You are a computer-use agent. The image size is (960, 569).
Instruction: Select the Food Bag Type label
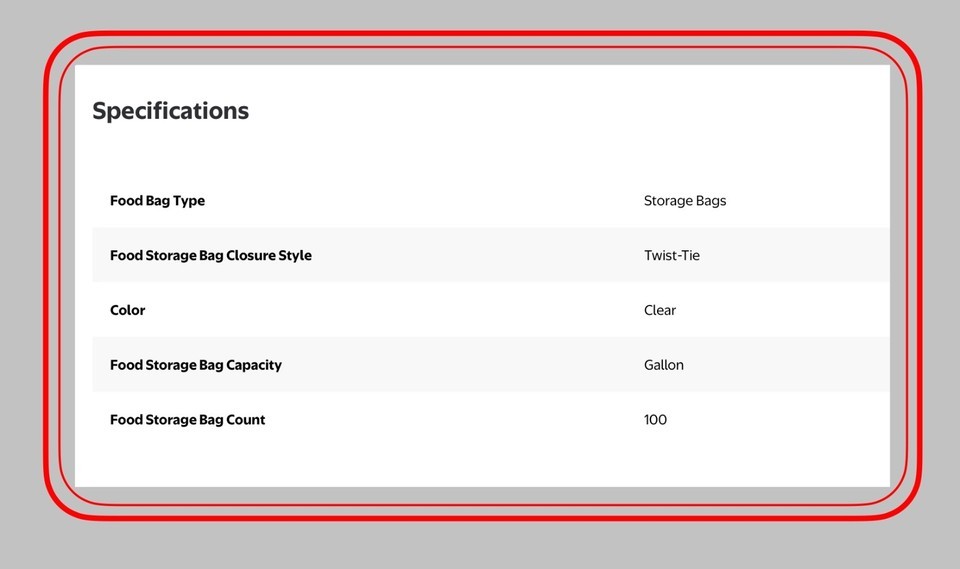pos(157,201)
